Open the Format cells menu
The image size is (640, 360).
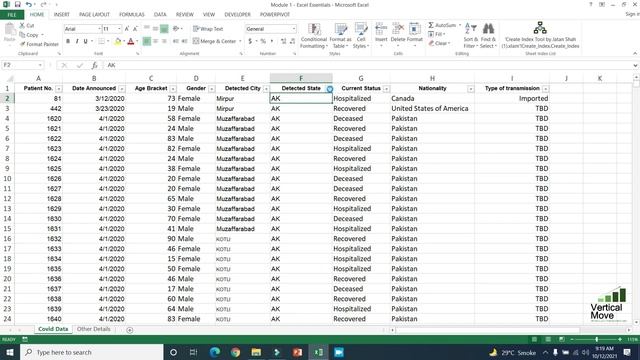(415, 35)
